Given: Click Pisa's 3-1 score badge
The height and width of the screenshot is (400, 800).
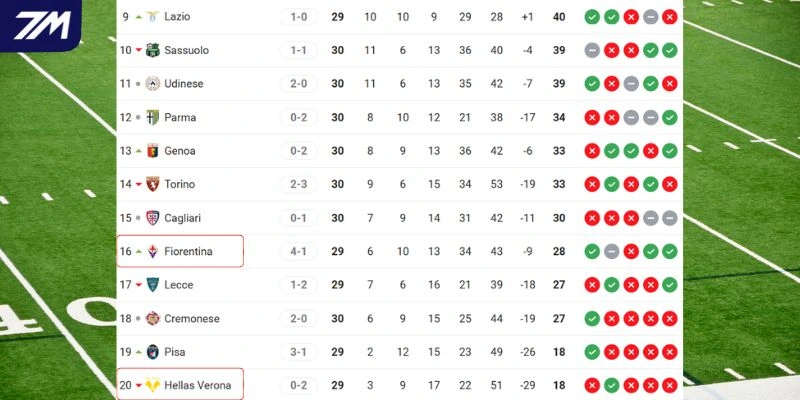Looking at the screenshot, I should tap(299, 352).
